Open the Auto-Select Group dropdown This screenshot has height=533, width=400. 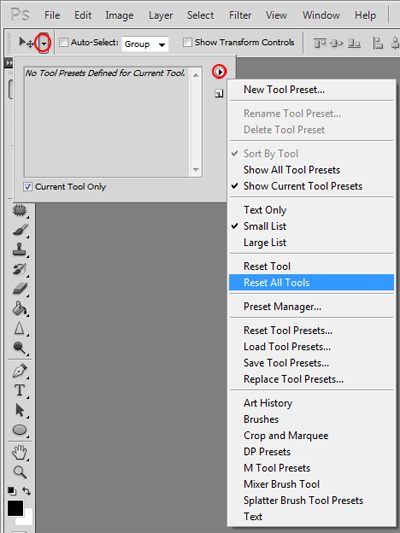145,44
